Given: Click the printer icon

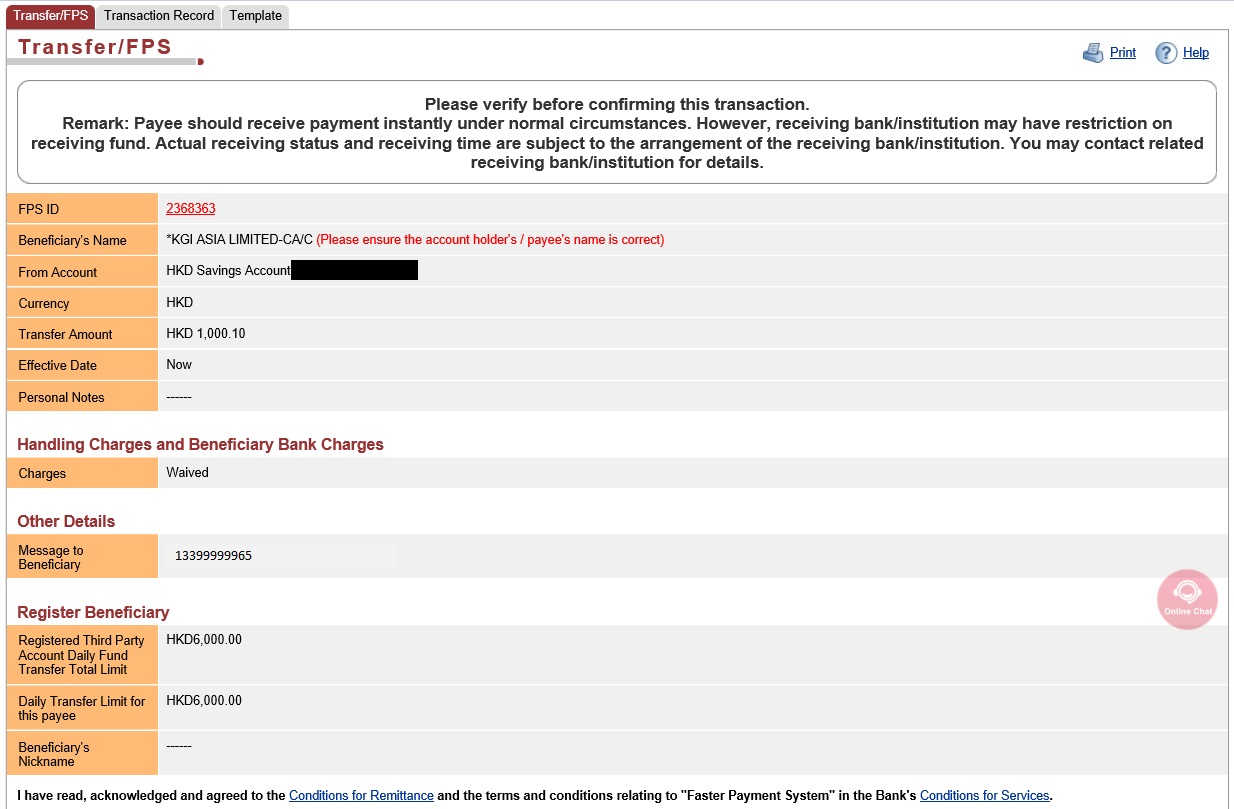Looking at the screenshot, I should [1092, 53].
